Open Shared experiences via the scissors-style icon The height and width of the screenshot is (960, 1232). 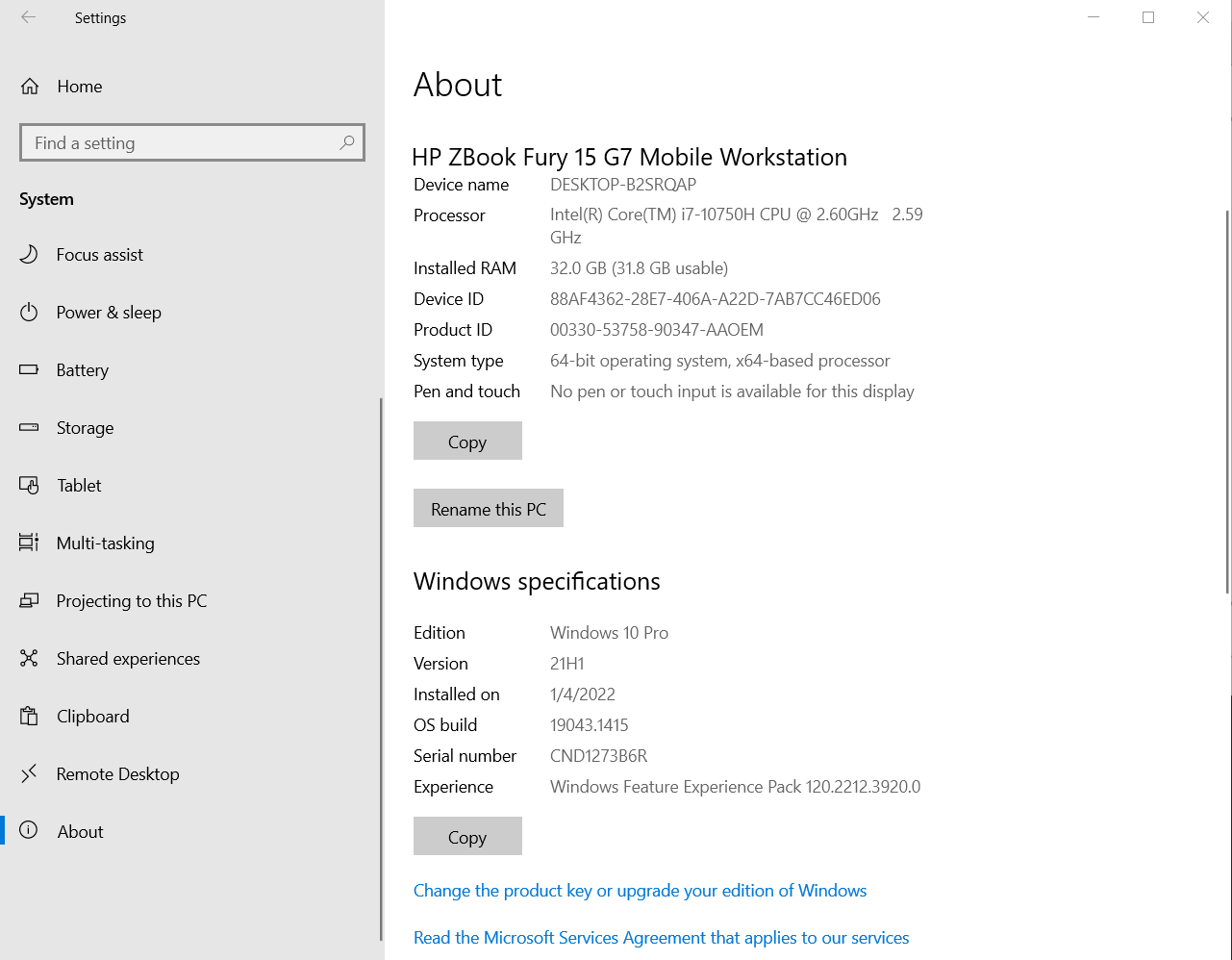[30, 658]
